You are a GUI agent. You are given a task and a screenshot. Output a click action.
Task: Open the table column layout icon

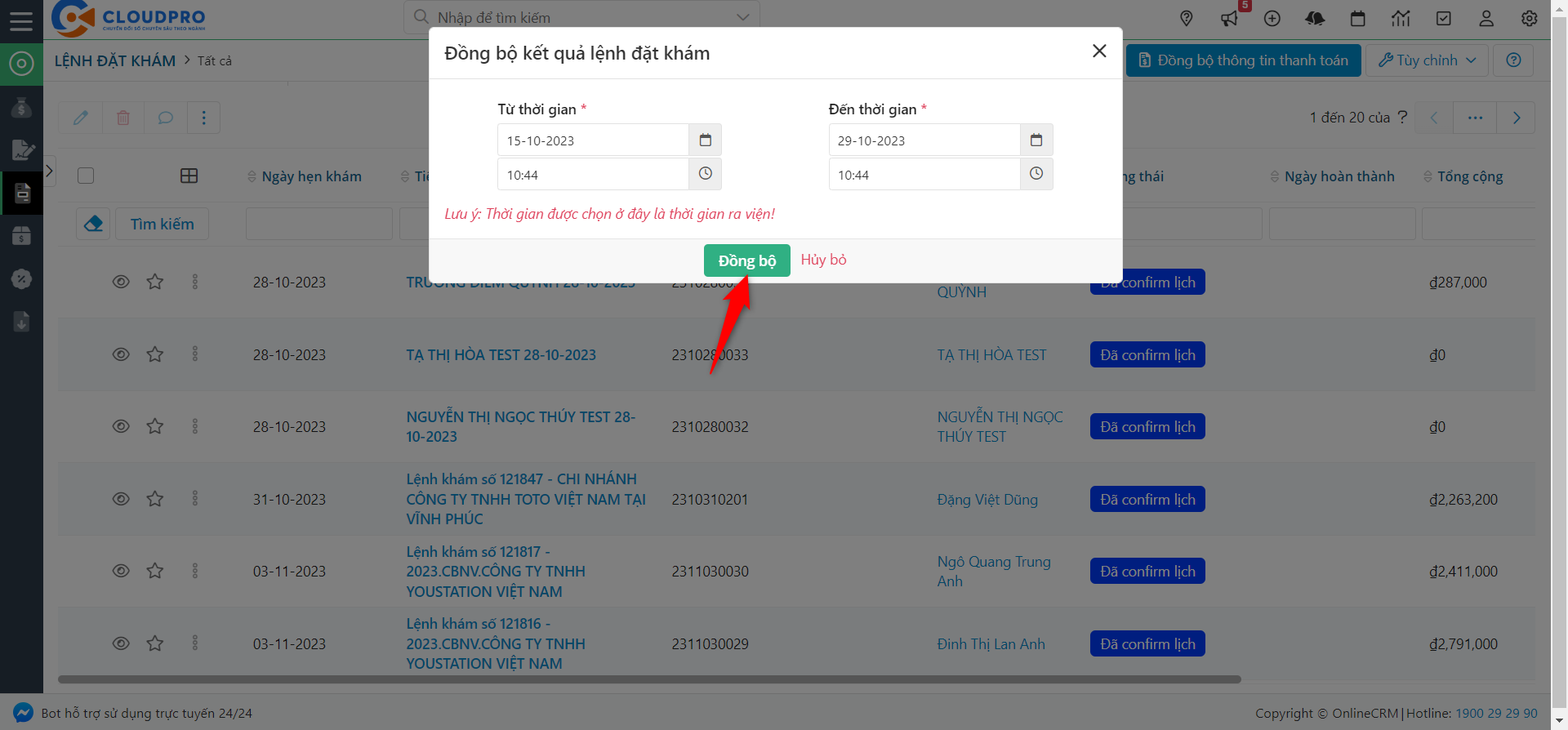click(x=189, y=176)
